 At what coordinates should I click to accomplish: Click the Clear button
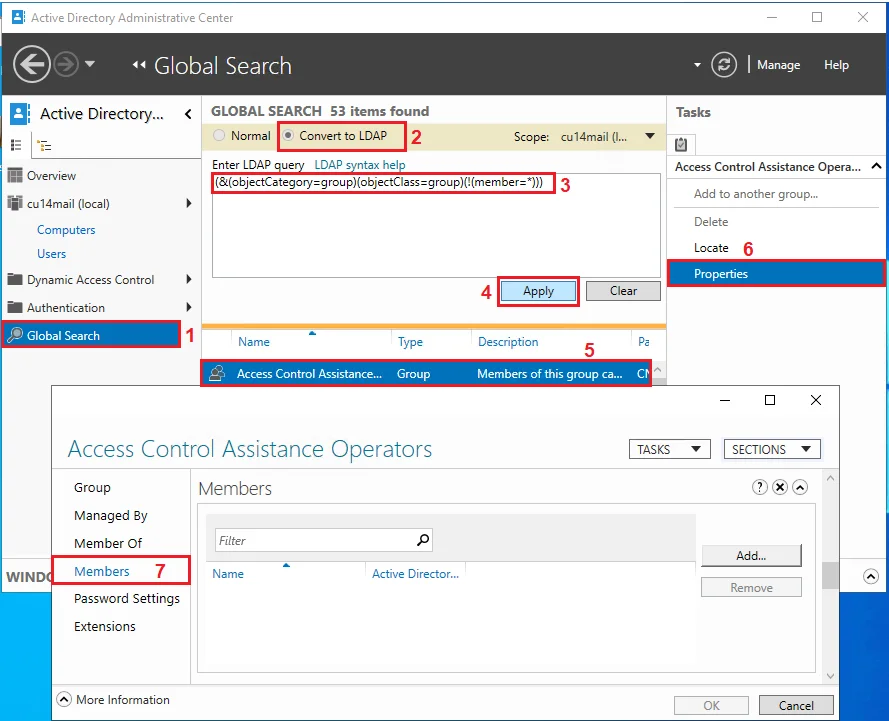(x=623, y=291)
